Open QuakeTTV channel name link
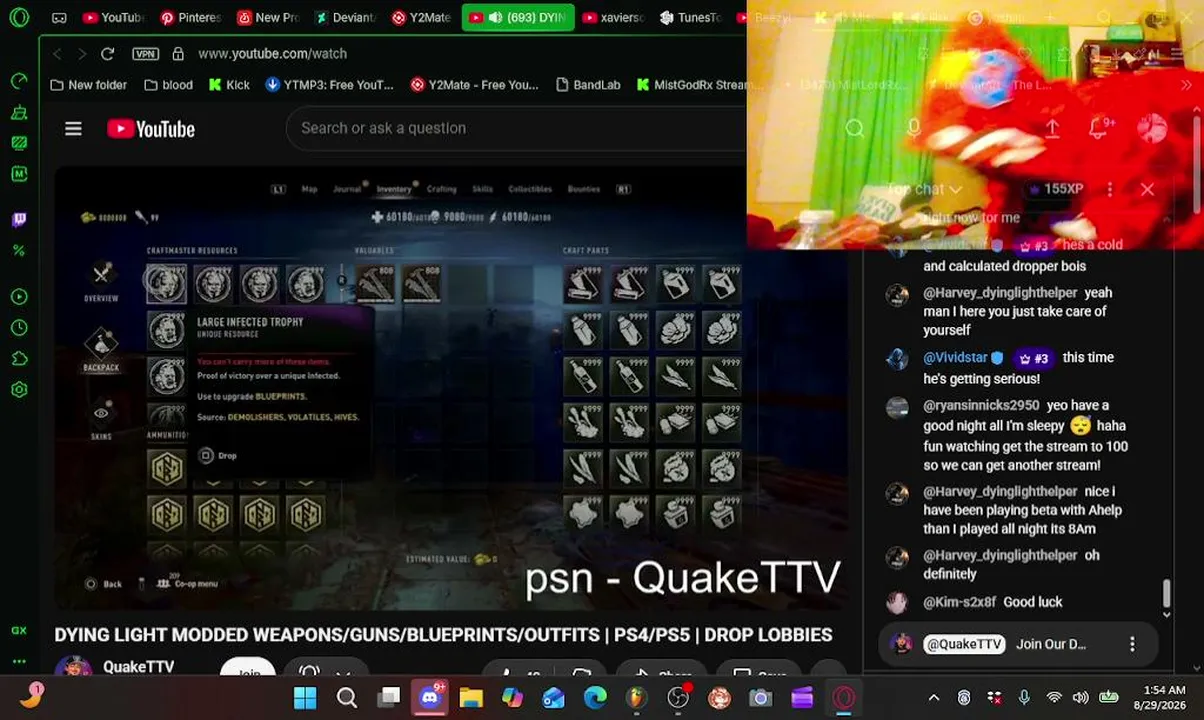 pyautogui.click(x=138, y=666)
